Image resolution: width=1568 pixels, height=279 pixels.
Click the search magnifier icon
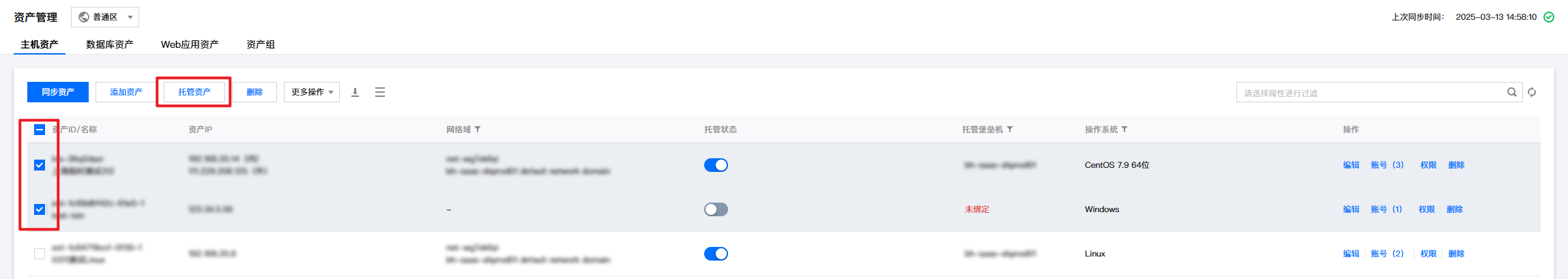(x=1511, y=92)
